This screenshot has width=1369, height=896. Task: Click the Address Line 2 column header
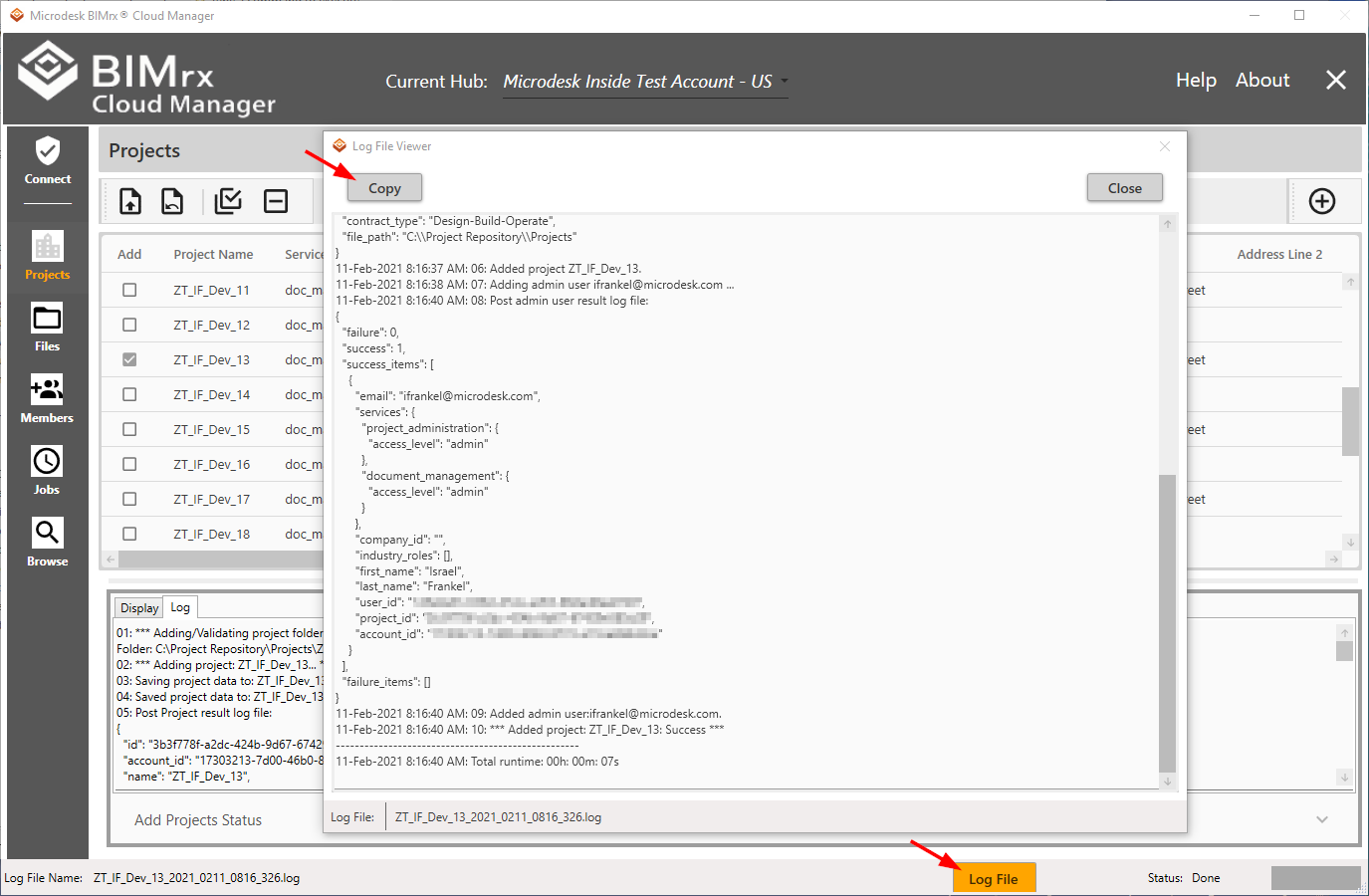(x=1279, y=254)
